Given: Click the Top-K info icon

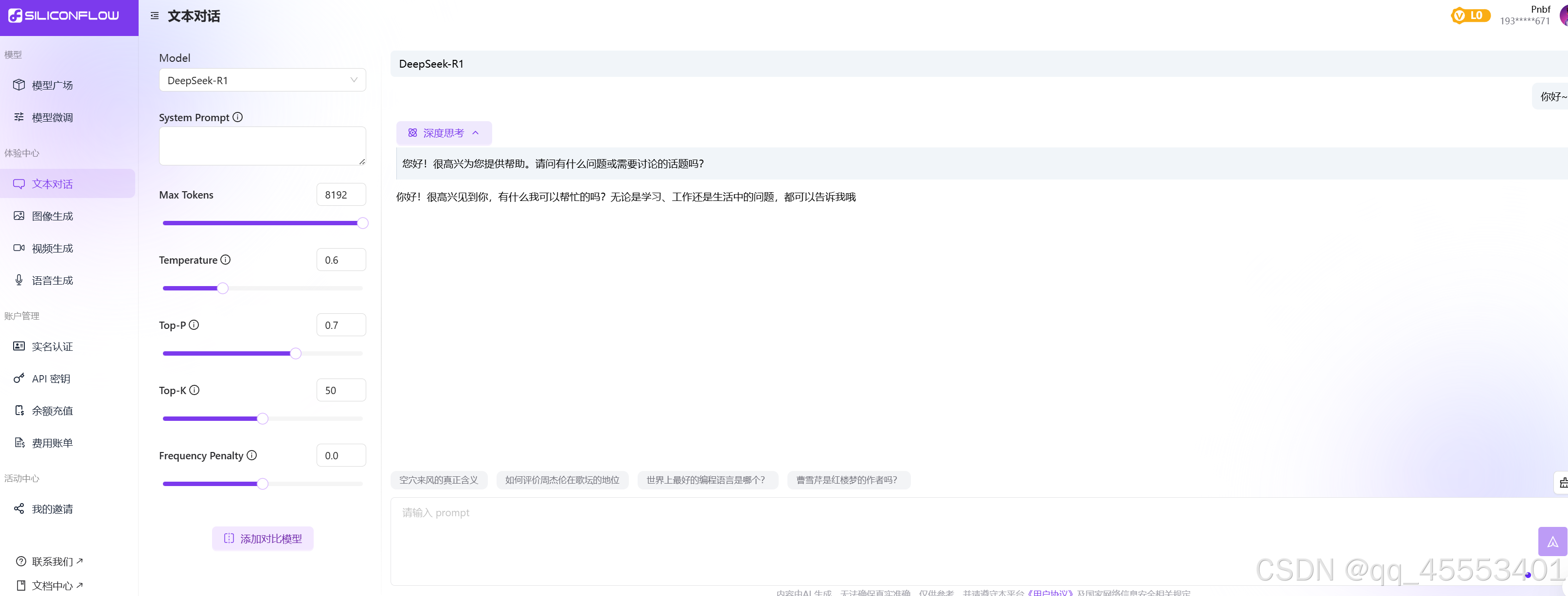Looking at the screenshot, I should point(194,390).
